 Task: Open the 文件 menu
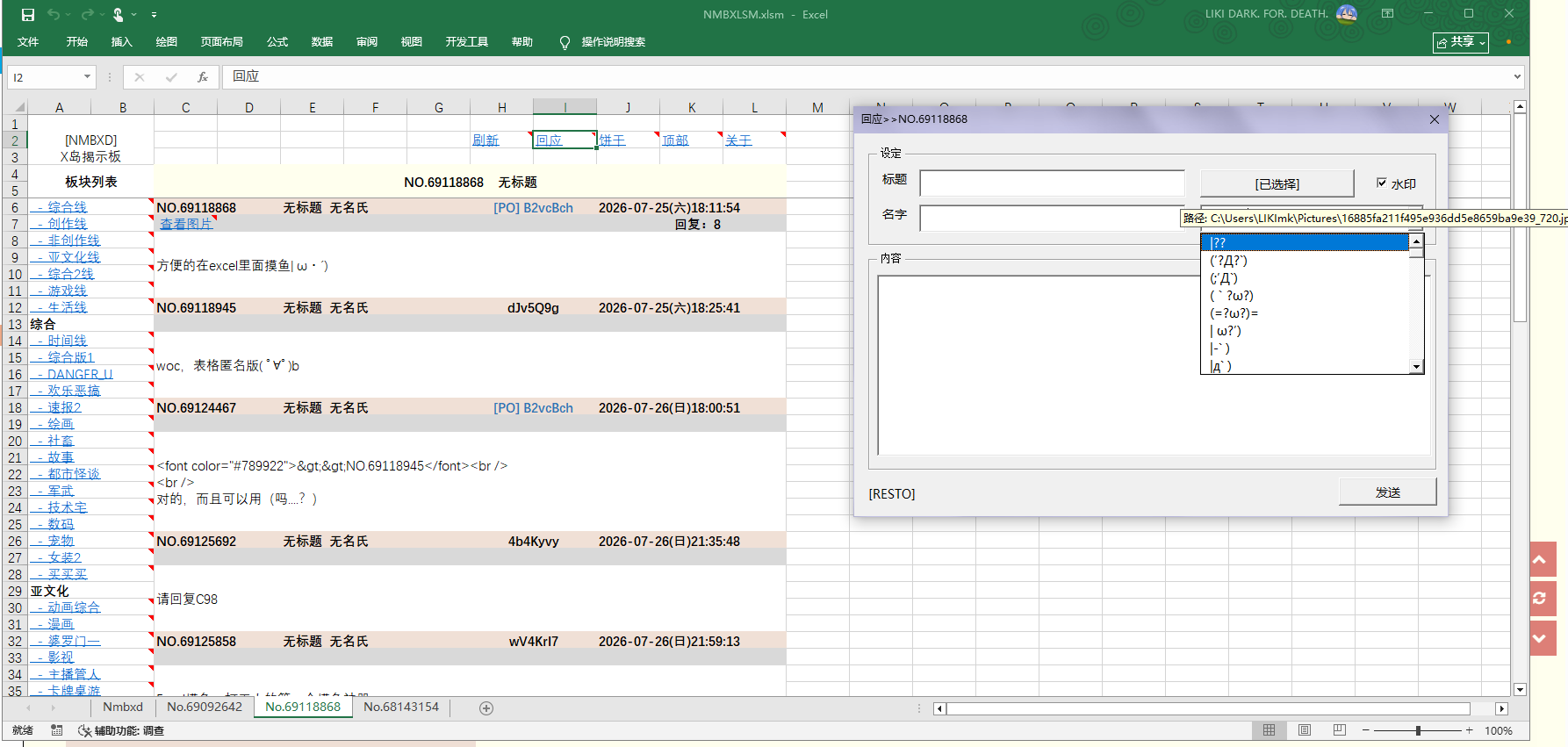click(28, 42)
